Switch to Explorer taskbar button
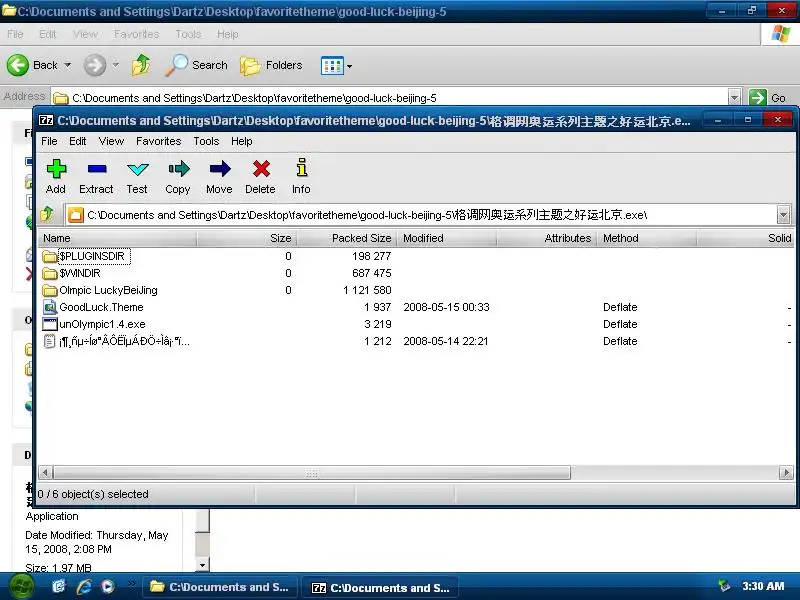 click(x=220, y=588)
